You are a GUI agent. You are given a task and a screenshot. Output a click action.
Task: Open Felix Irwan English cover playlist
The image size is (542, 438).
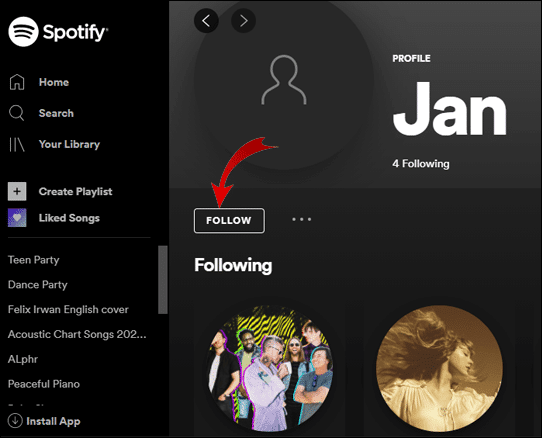(68, 309)
